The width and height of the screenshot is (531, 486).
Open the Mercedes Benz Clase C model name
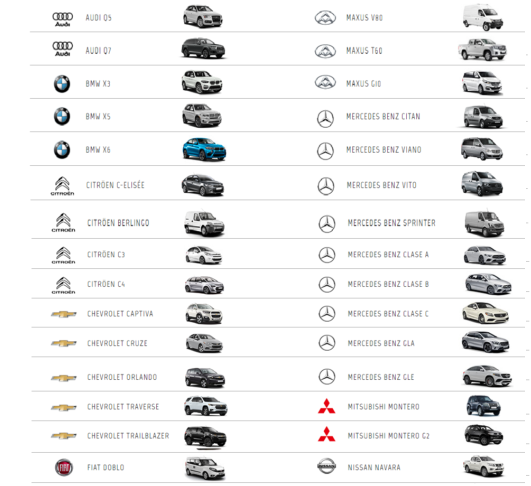pos(388,314)
